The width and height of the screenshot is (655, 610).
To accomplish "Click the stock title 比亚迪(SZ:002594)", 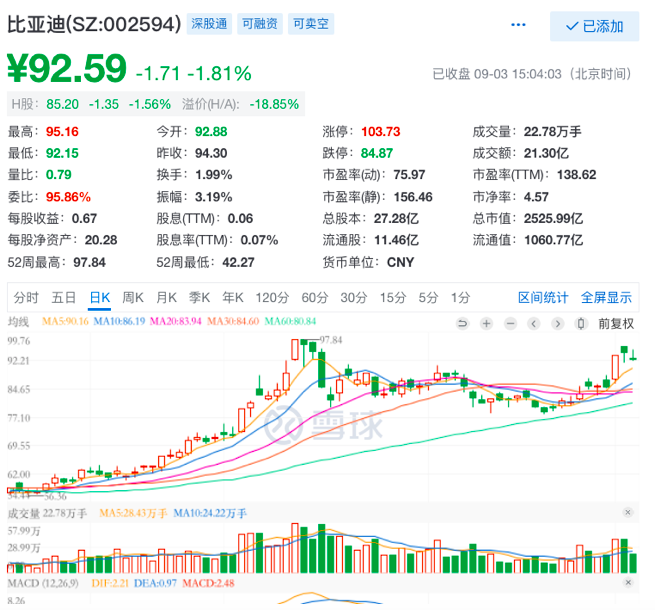I will pos(94,24).
